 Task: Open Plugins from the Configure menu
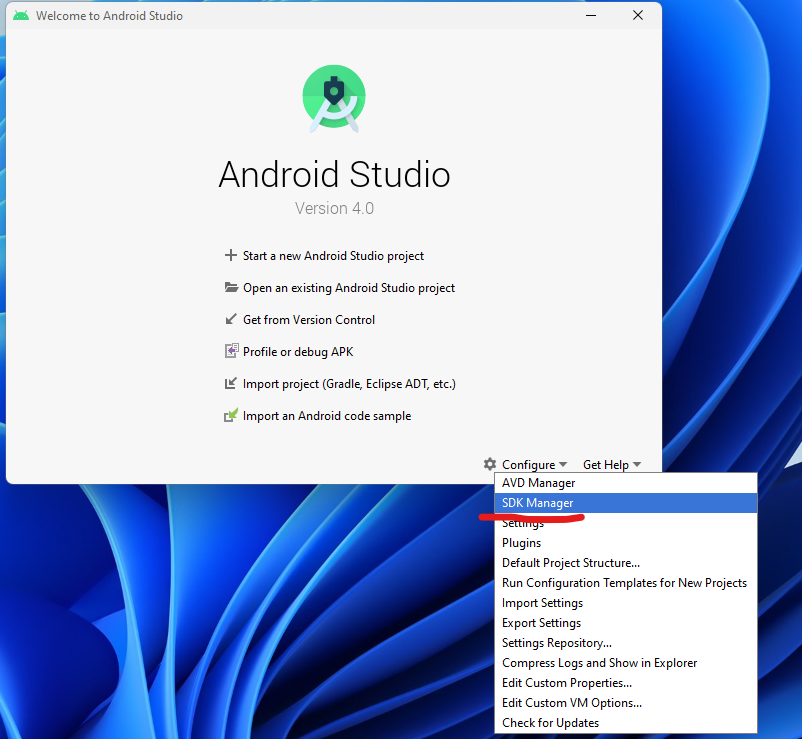coord(521,543)
